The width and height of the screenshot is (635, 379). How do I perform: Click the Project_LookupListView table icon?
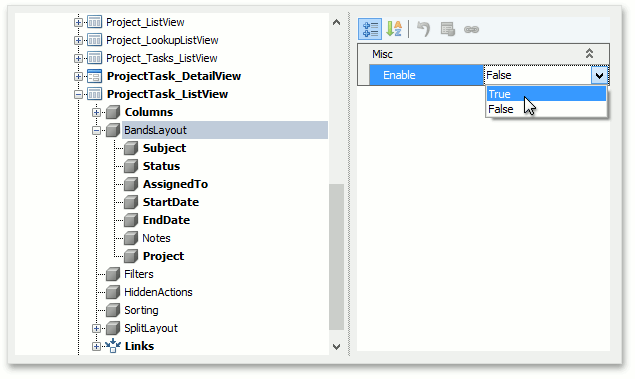[94, 40]
